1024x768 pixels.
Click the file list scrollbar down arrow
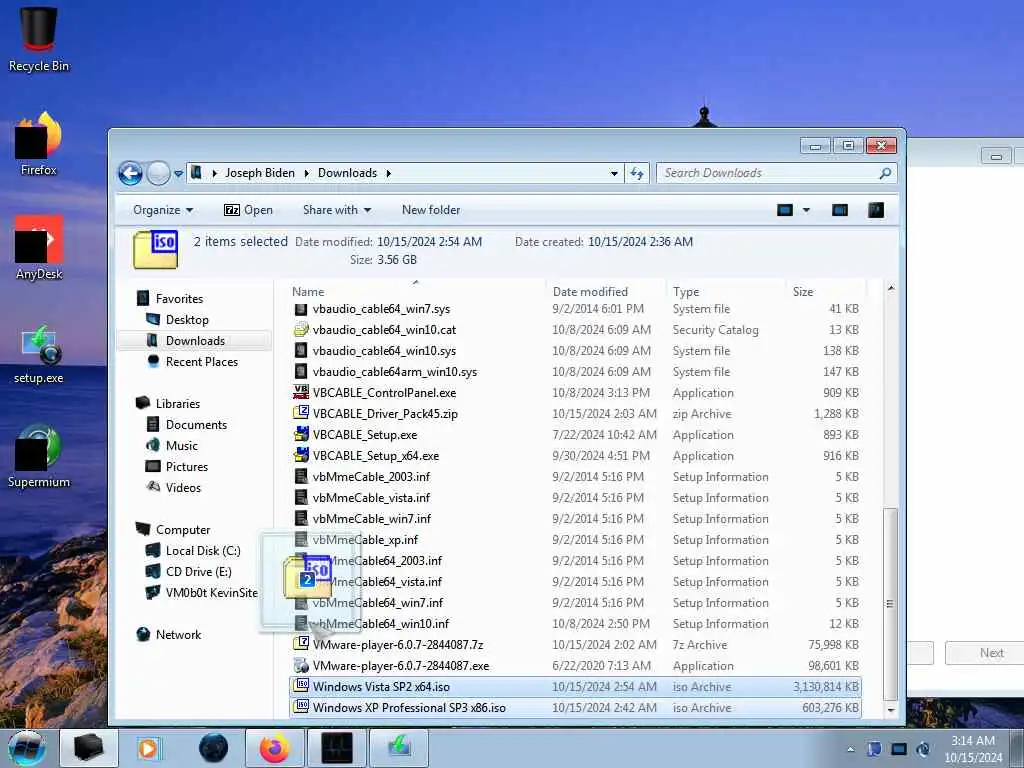(x=891, y=710)
